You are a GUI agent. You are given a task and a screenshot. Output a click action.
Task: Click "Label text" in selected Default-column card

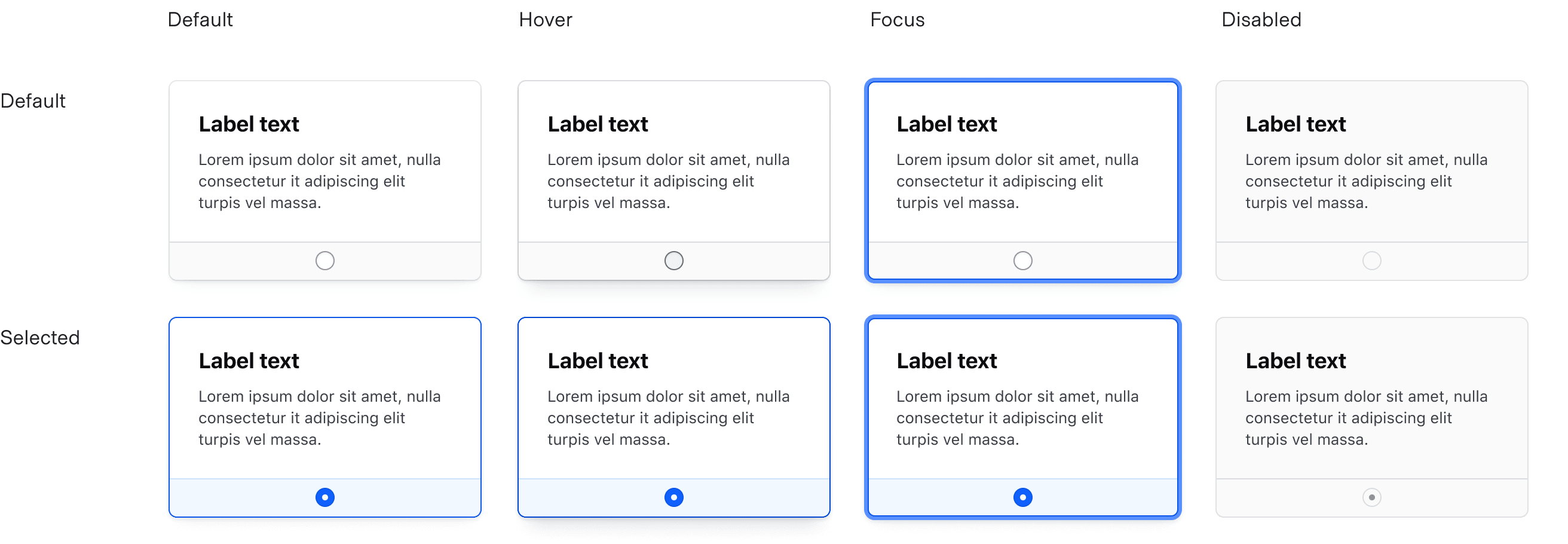(x=249, y=360)
